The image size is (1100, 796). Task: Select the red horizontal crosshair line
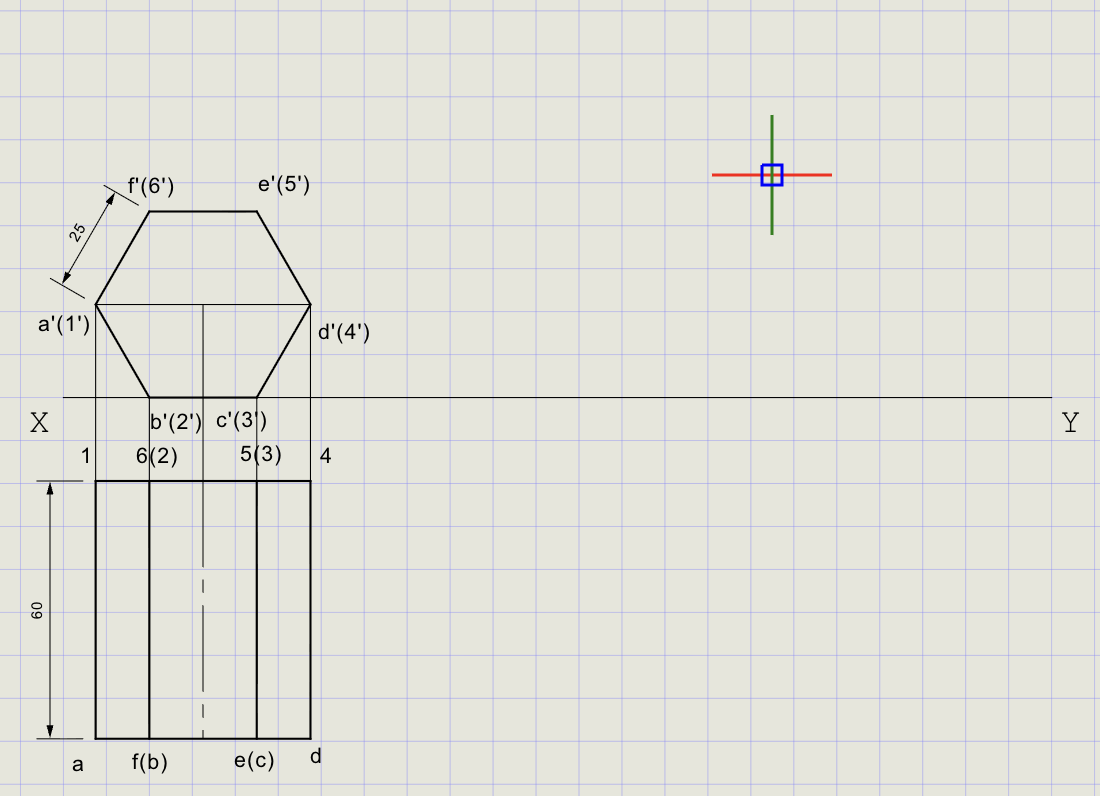coord(810,175)
